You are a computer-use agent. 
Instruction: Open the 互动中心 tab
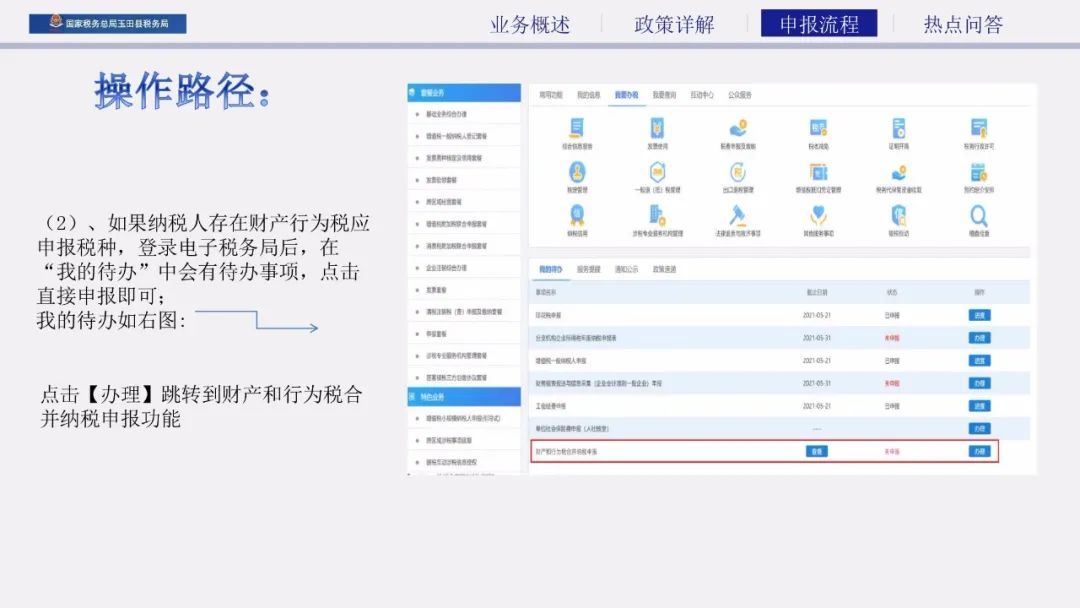click(702, 95)
